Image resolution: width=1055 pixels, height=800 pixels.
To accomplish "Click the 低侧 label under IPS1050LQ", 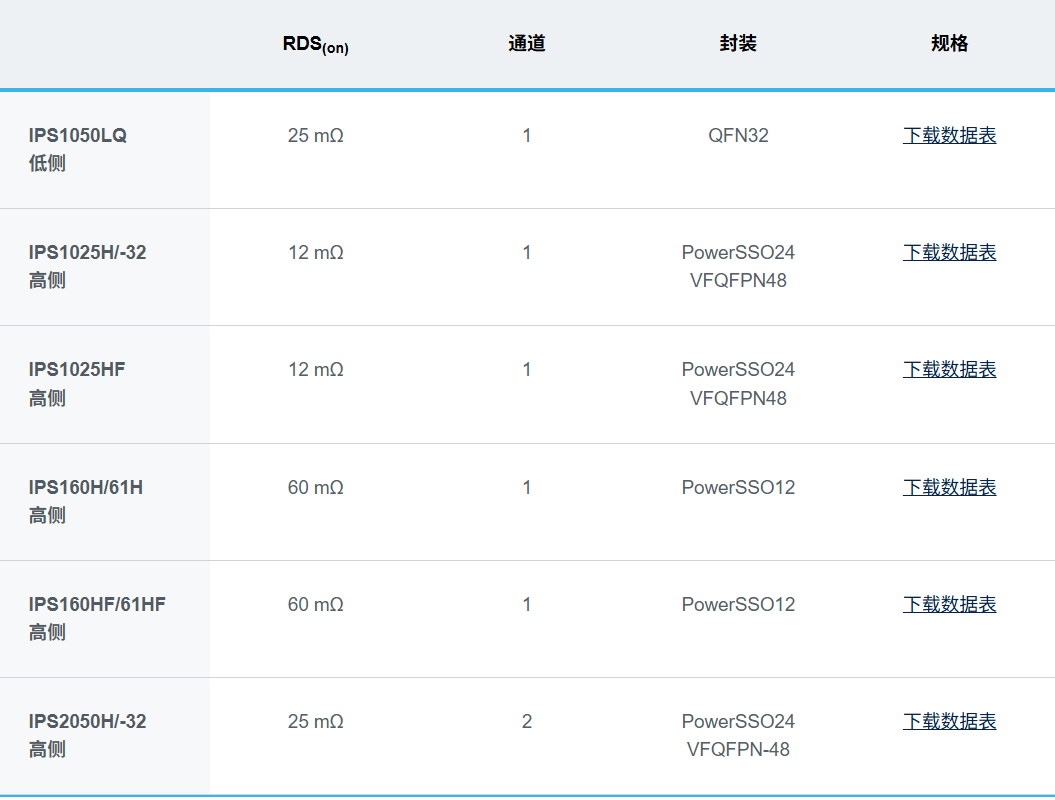I will [x=47, y=163].
